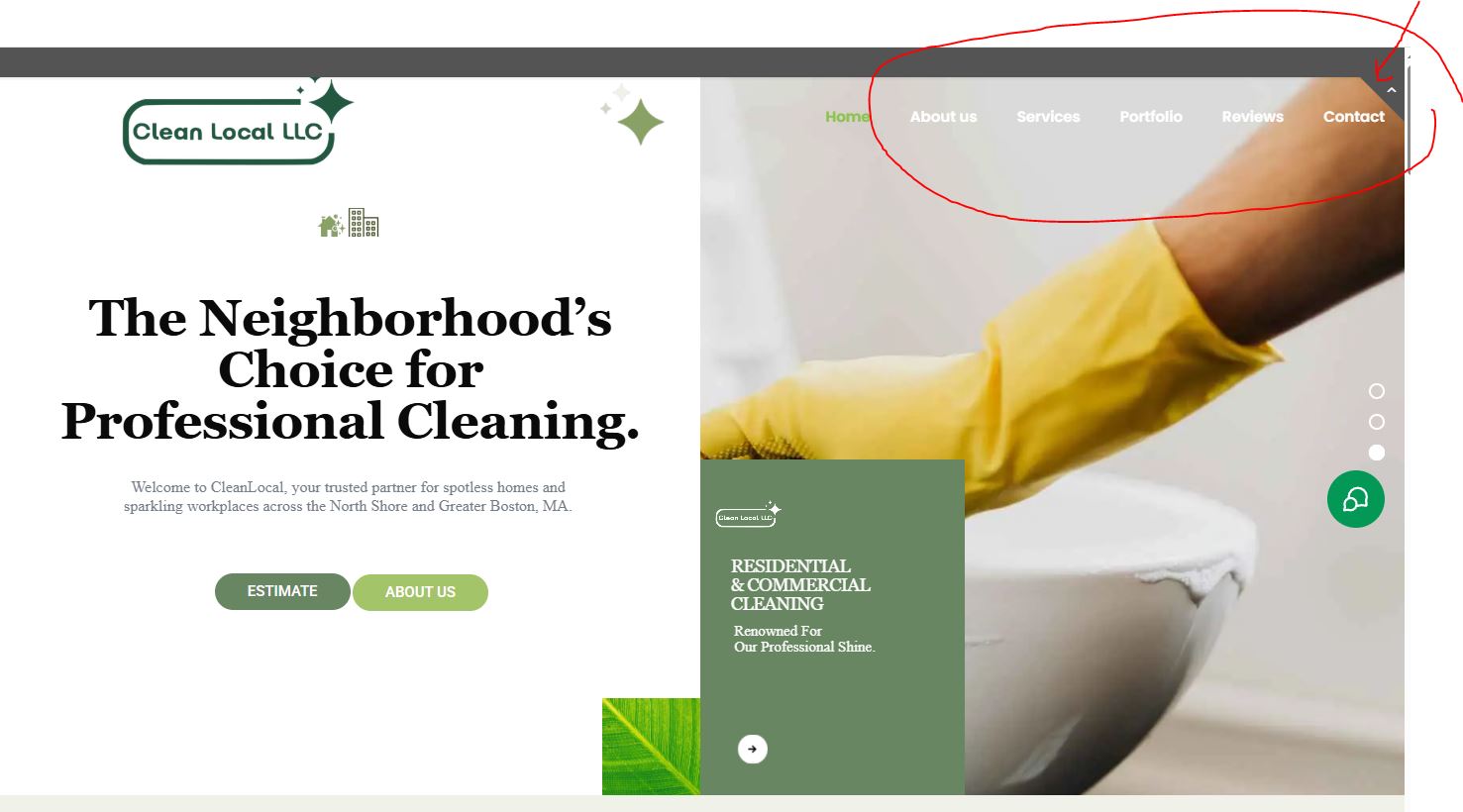Click the ESTIMATE button
1463x812 pixels.
[282, 591]
